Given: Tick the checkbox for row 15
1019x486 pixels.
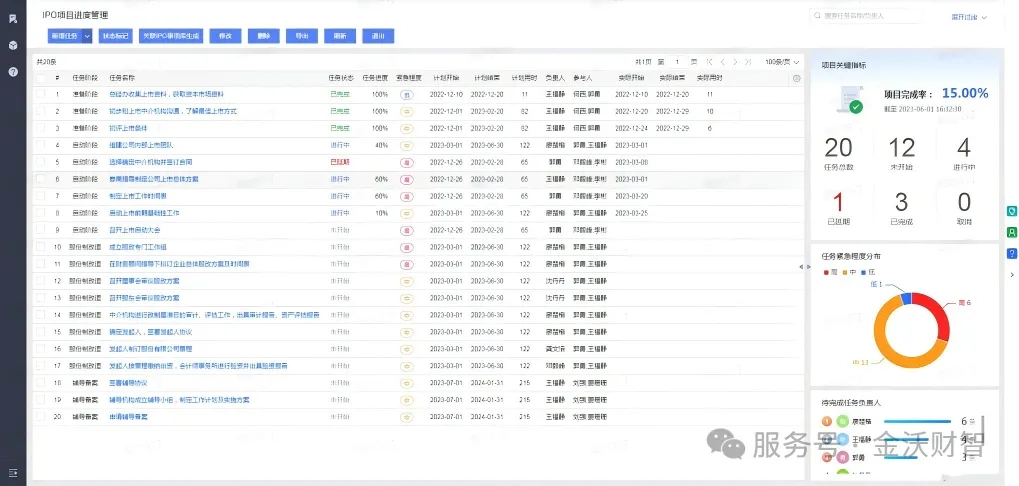Looking at the screenshot, I should [x=40, y=331].
